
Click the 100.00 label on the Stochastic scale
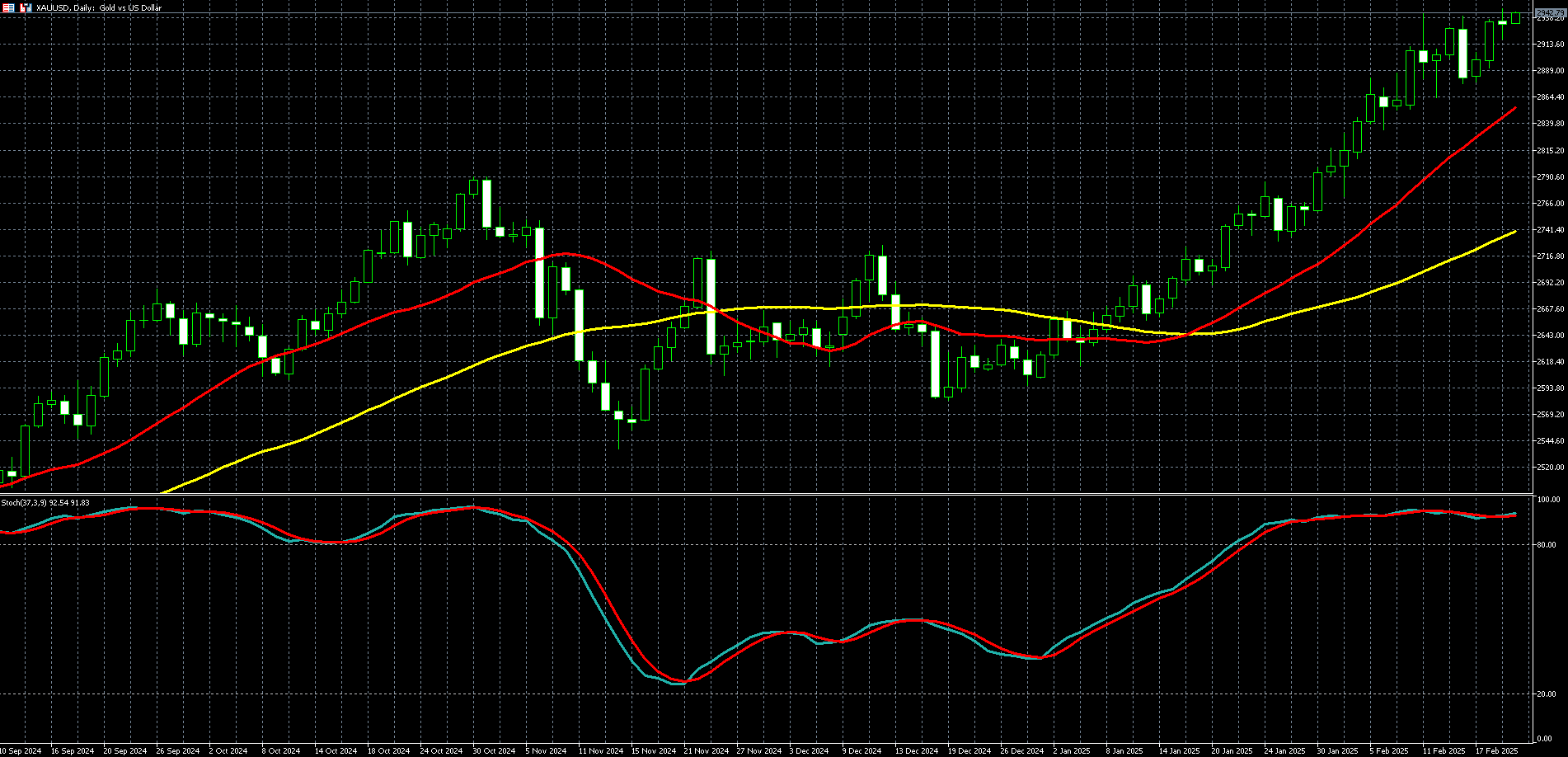(x=1548, y=500)
